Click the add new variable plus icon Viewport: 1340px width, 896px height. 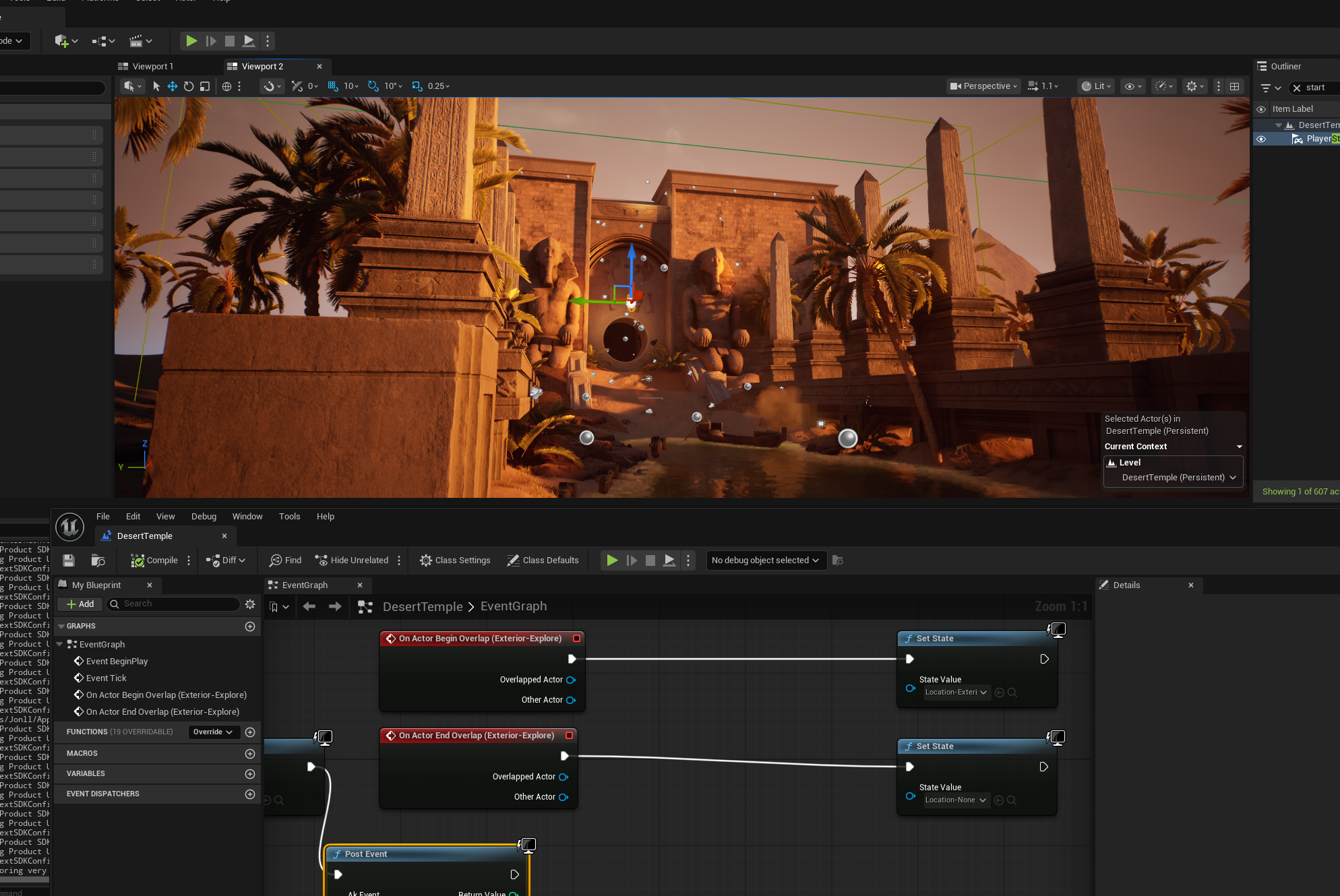click(x=250, y=774)
